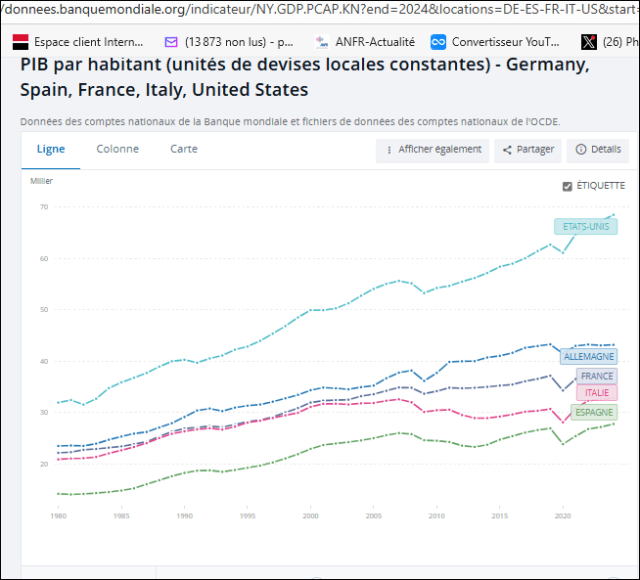This screenshot has height=580, width=640.
Task: Uncheck the ÉTIQUETTE checkbox
Action: 568,186
